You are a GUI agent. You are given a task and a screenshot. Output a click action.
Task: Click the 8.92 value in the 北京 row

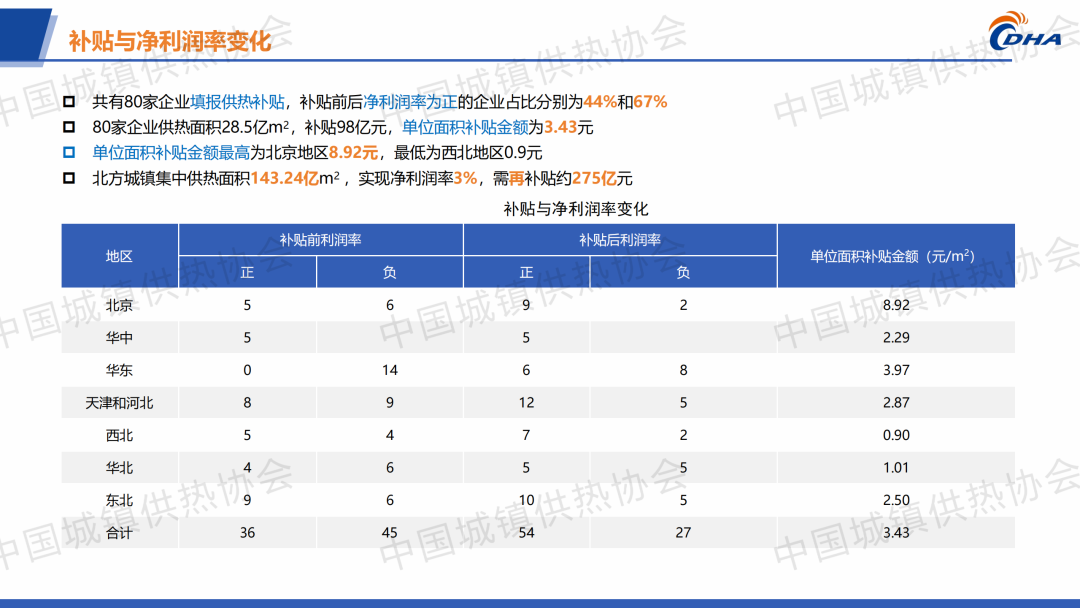896,305
